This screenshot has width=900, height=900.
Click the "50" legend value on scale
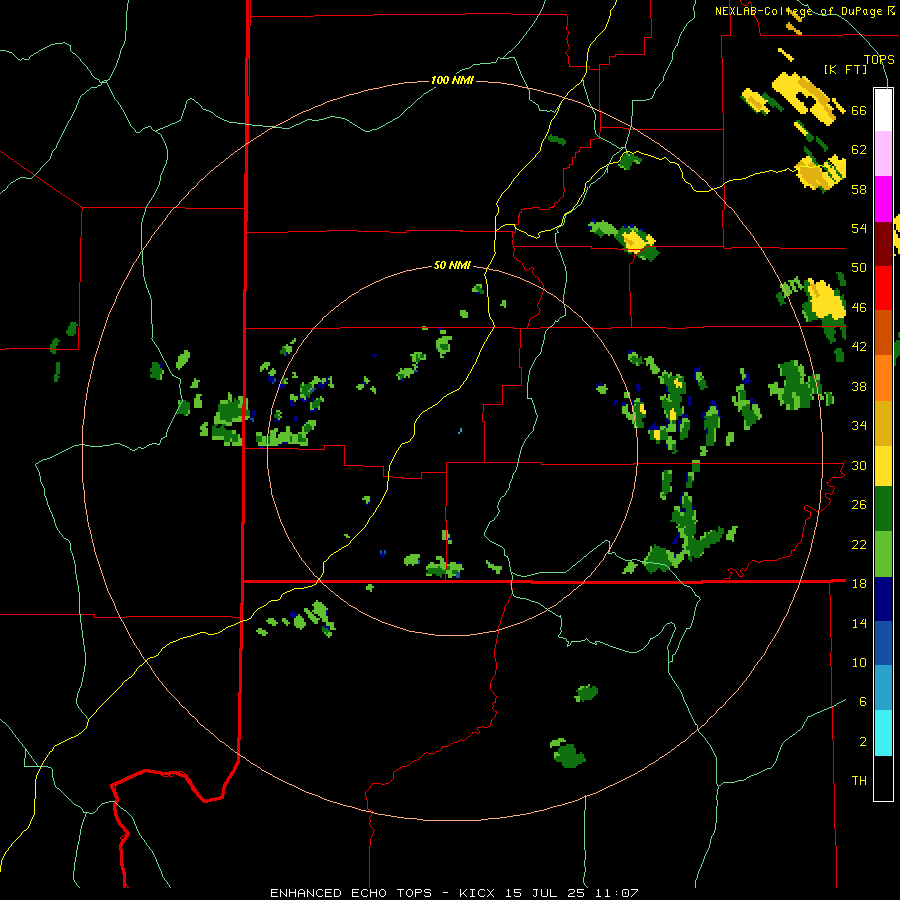click(x=859, y=268)
